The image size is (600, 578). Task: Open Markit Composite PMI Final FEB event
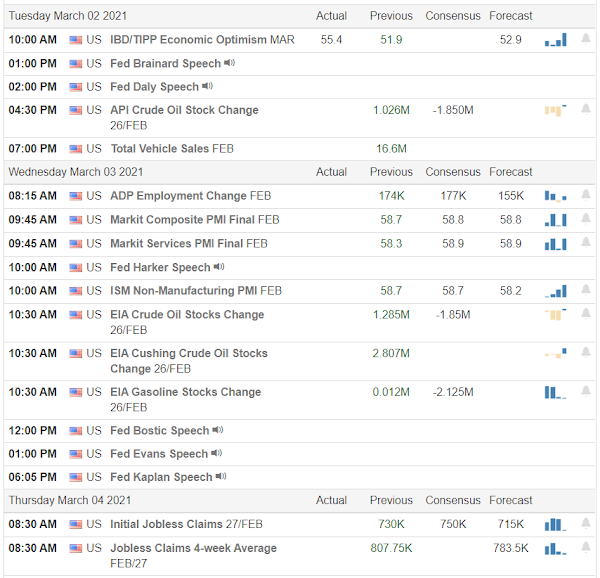tap(195, 220)
